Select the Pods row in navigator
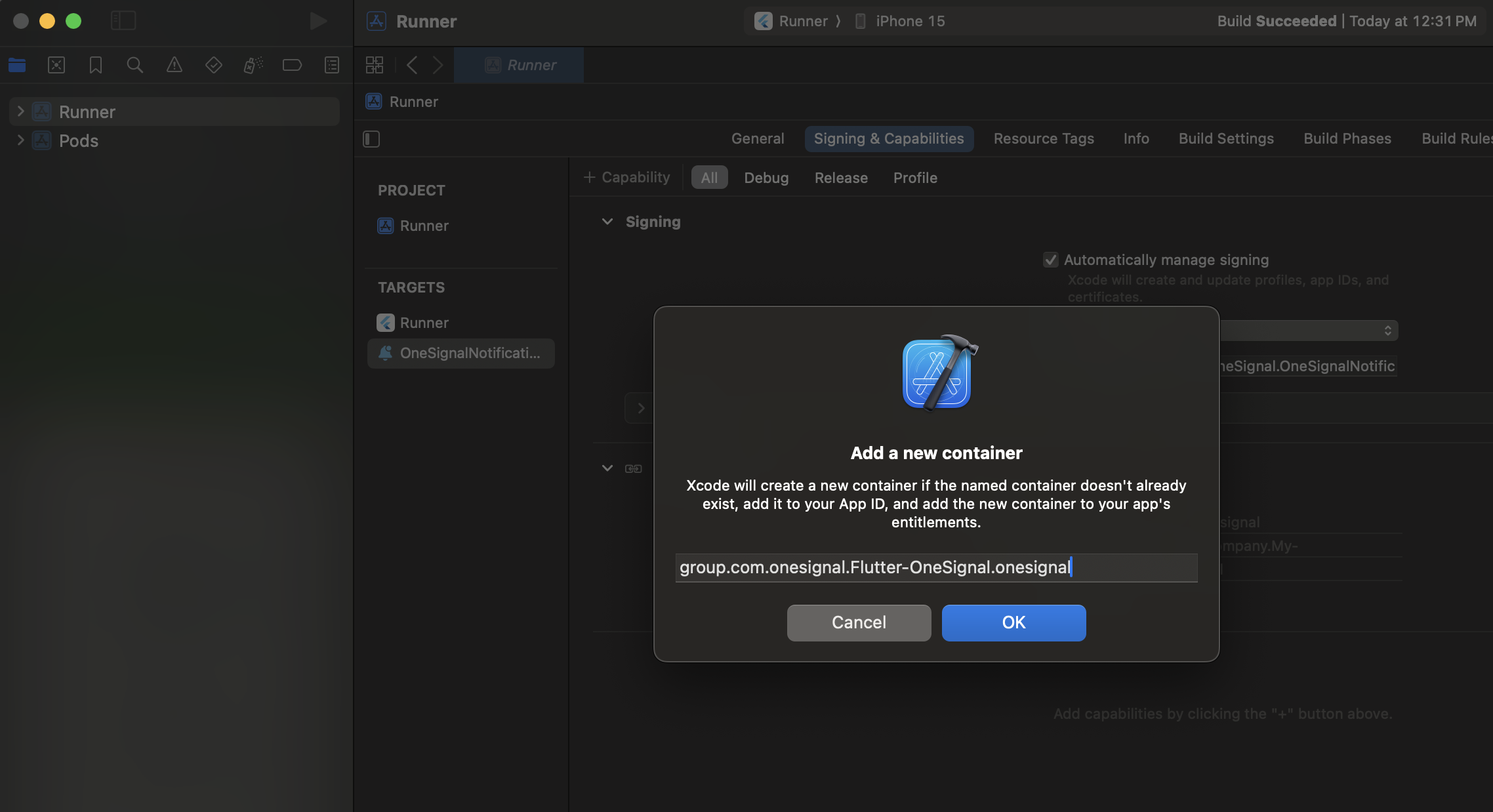This screenshot has height=812, width=1493. pyautogui.click(x=174, y=140)
